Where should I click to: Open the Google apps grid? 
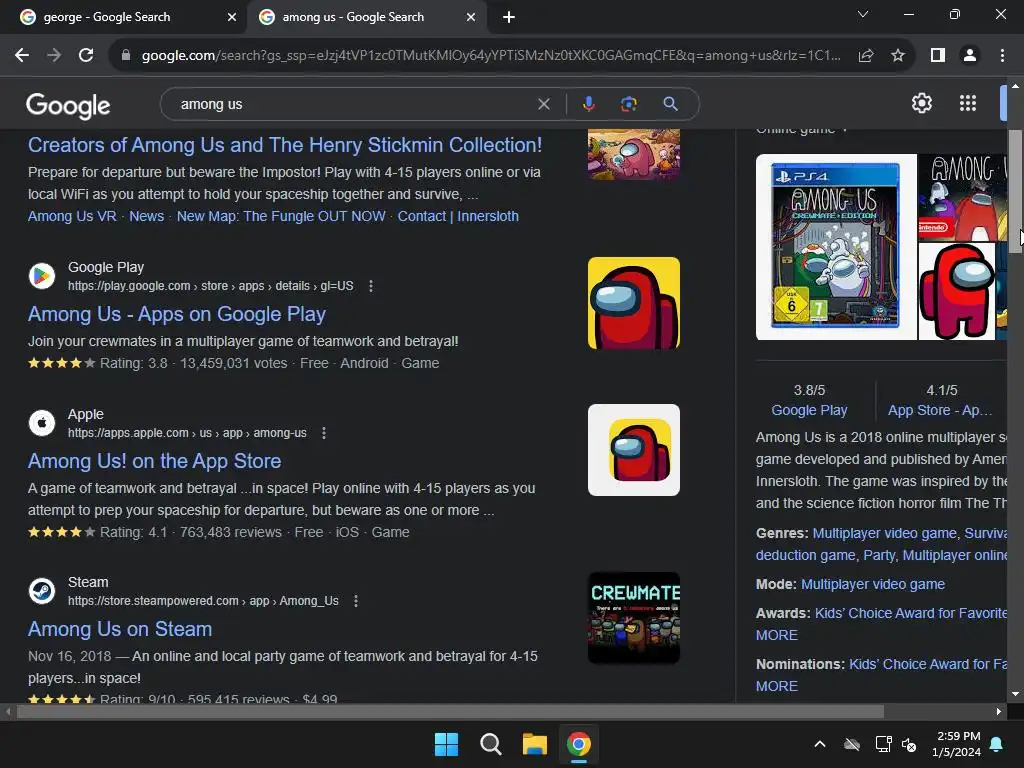pyautogui.click(x=968, y=103)
